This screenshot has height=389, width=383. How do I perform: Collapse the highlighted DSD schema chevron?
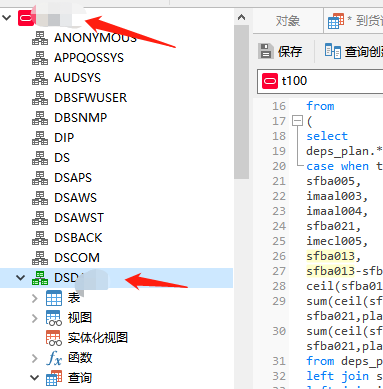point(21,277)
